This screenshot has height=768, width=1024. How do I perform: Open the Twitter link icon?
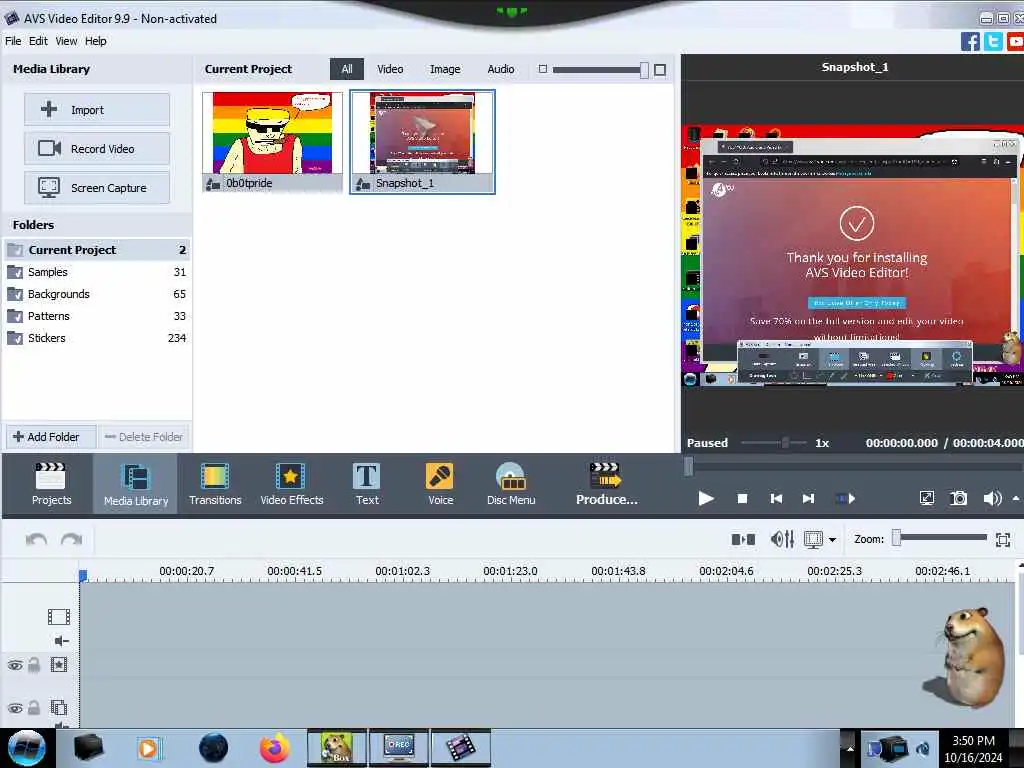[993, 42]
